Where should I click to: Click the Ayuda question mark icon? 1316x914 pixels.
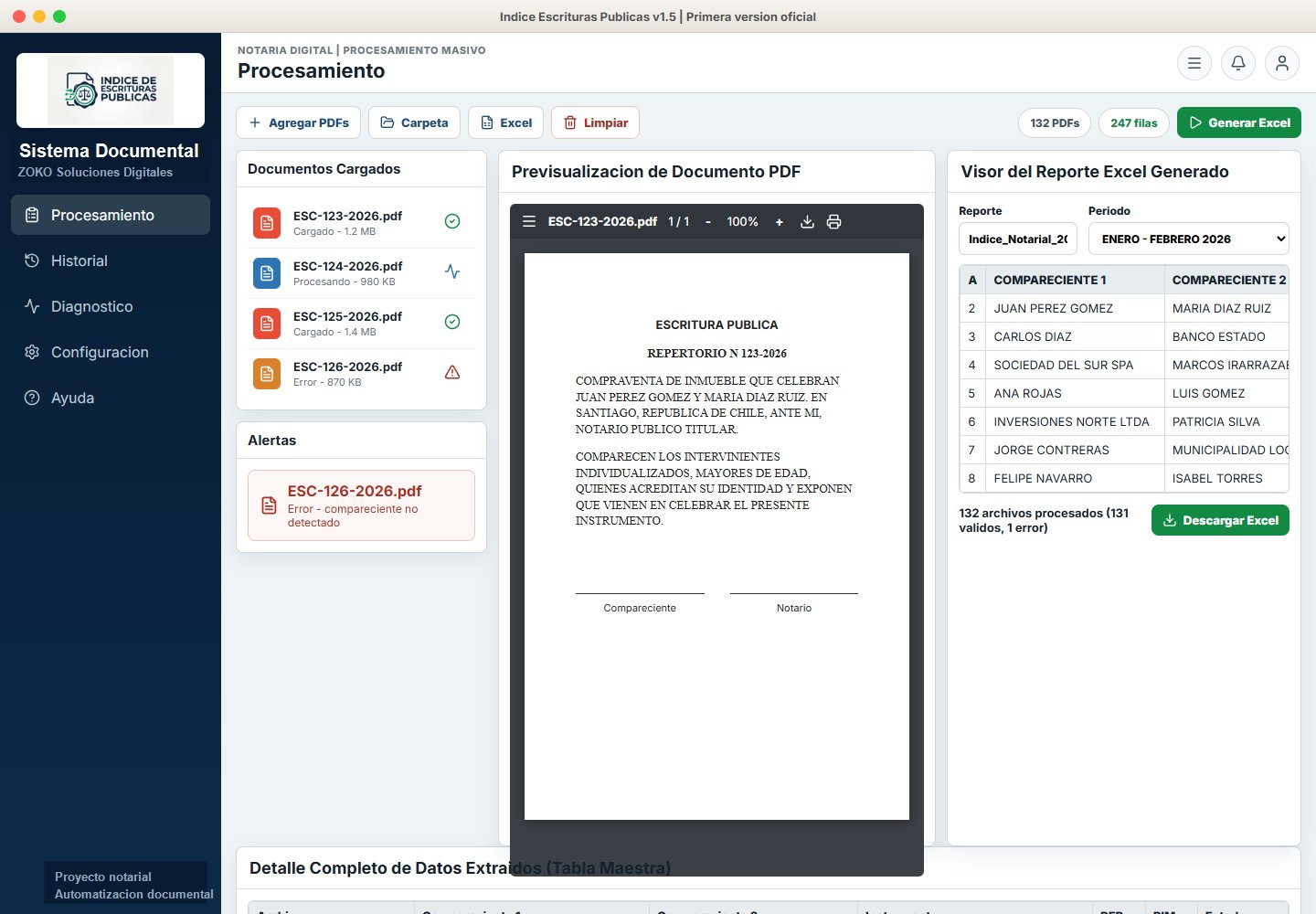32,398
